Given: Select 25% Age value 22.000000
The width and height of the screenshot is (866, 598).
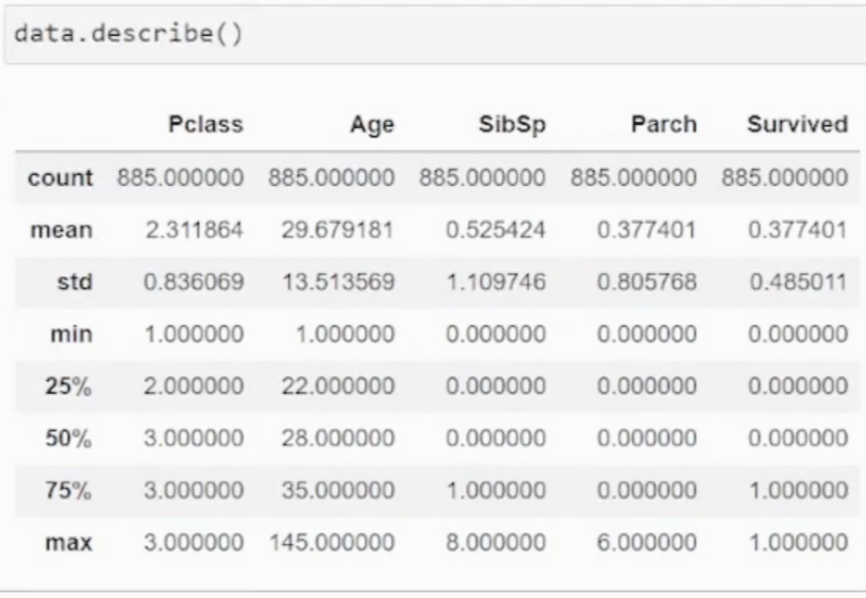Looking at the screenshot, I should 338,386.
